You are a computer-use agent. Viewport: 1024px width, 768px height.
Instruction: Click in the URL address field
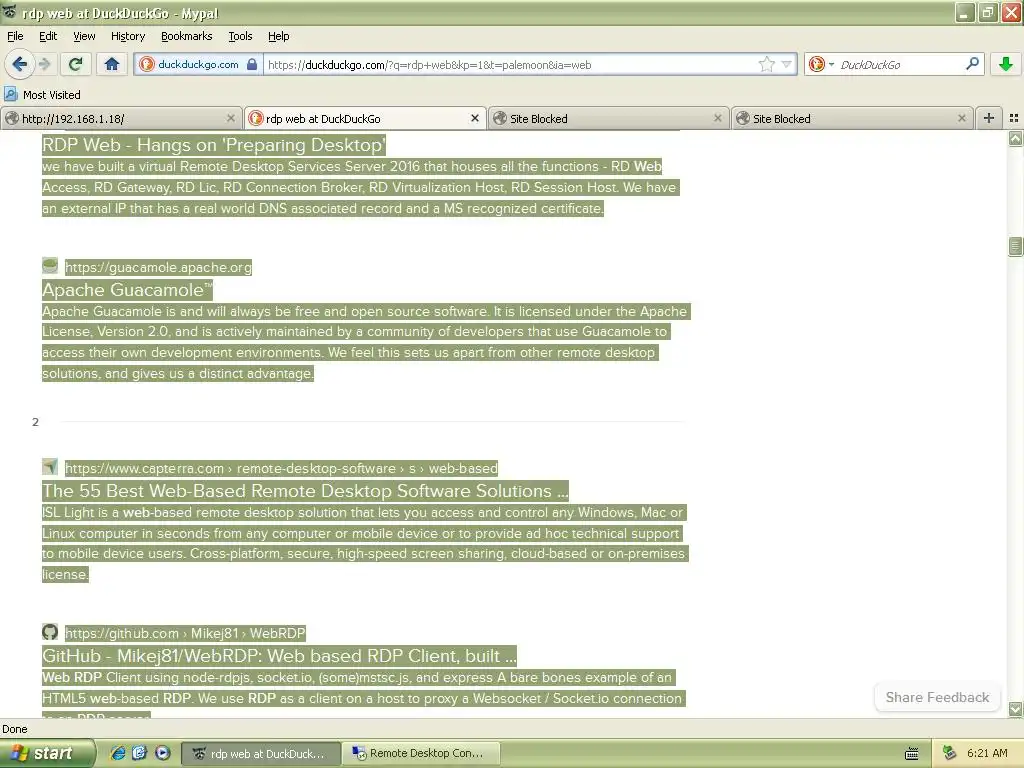[509, 65]
